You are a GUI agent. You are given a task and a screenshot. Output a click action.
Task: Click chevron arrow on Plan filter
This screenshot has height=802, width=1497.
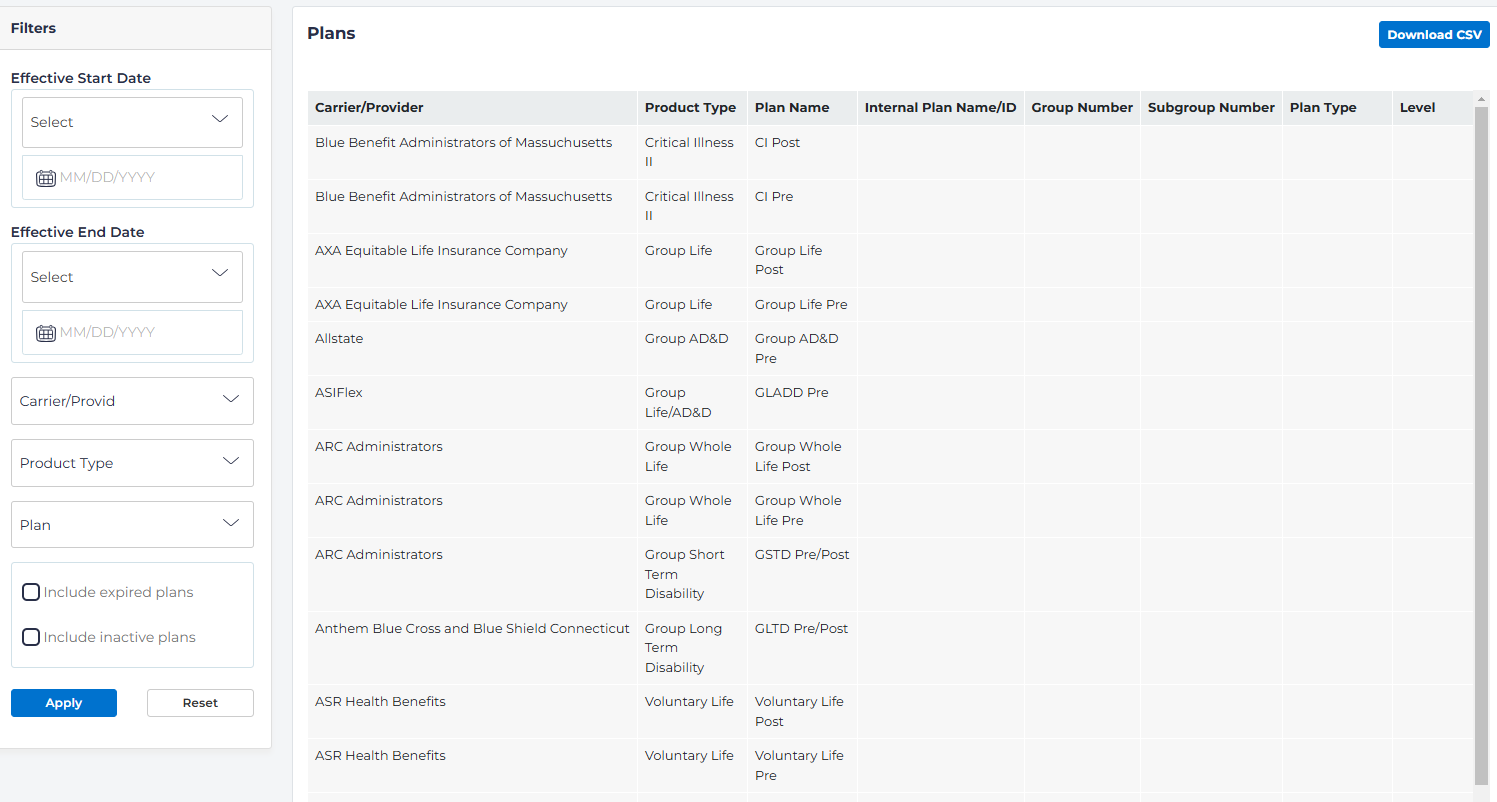231,524
